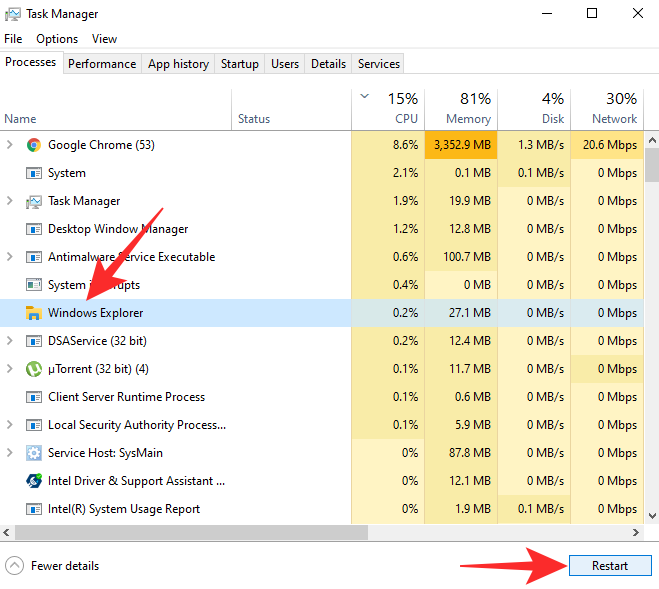
Task: Click the µTorrent process icon
Action: 33,369
